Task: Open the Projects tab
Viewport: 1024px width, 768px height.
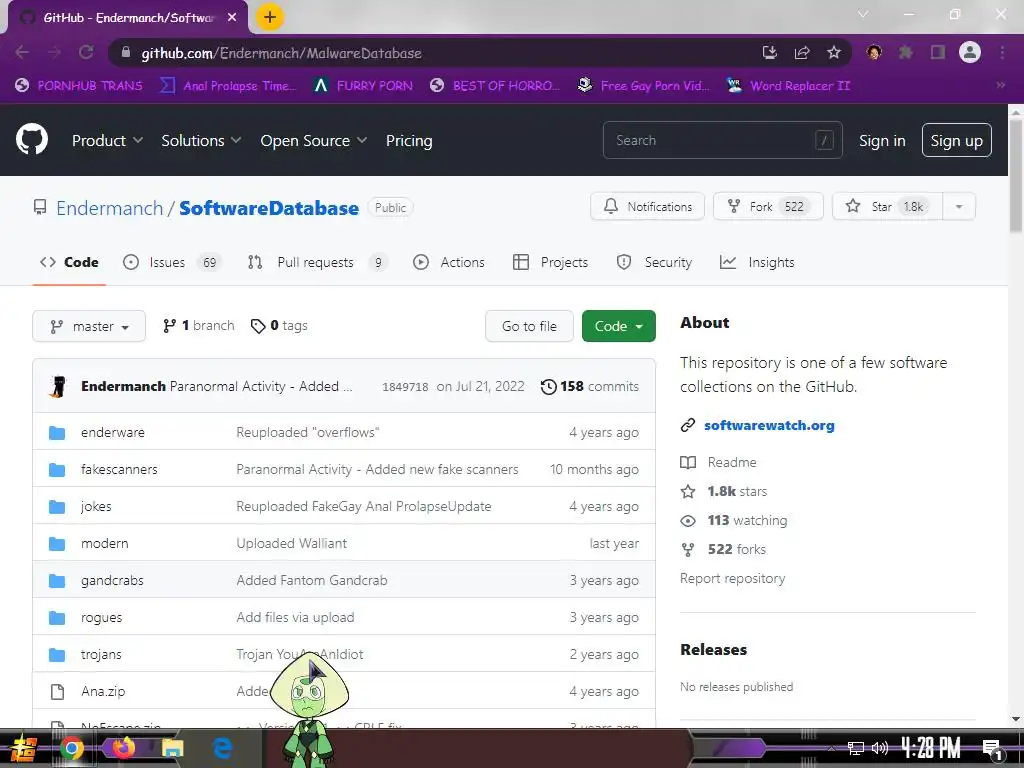Action: [551, 262]
